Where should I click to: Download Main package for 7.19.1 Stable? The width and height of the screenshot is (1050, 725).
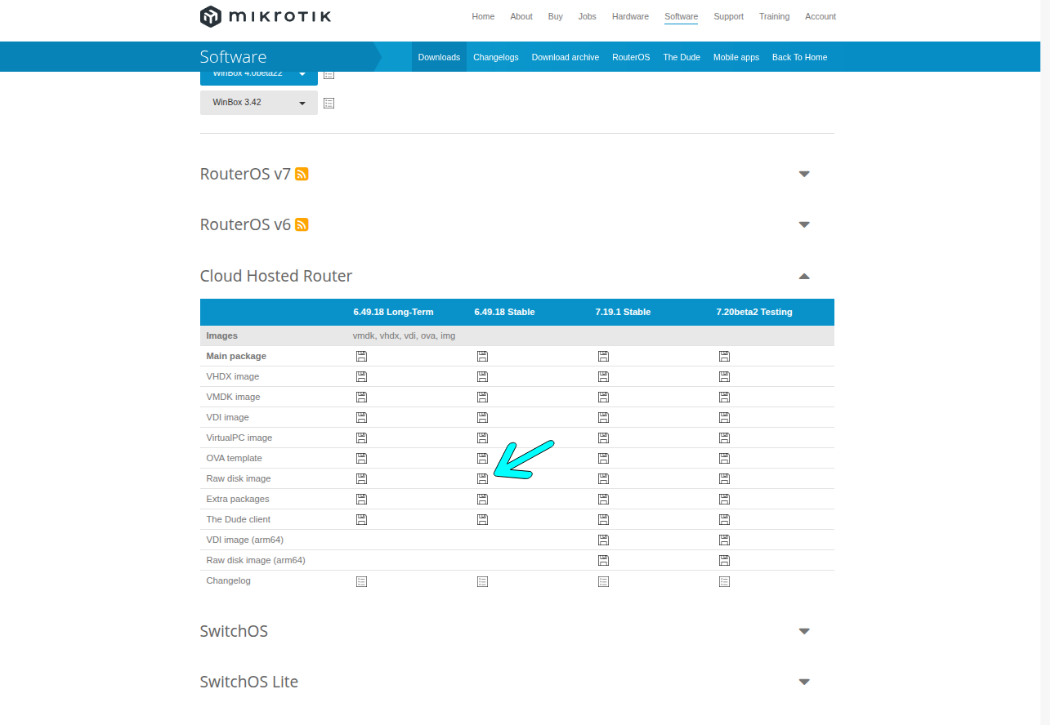(603, 356)
